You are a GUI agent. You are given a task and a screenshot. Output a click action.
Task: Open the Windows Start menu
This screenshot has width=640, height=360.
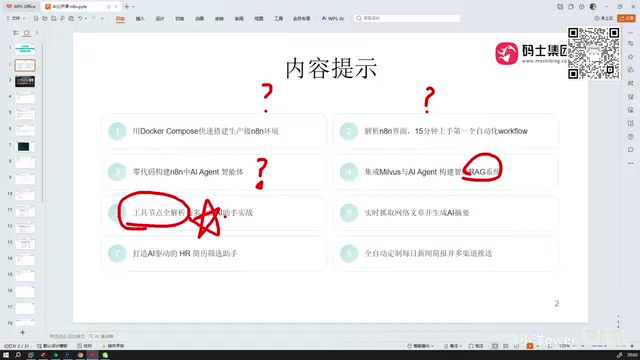pyautogui.click(x=6, y=355)
